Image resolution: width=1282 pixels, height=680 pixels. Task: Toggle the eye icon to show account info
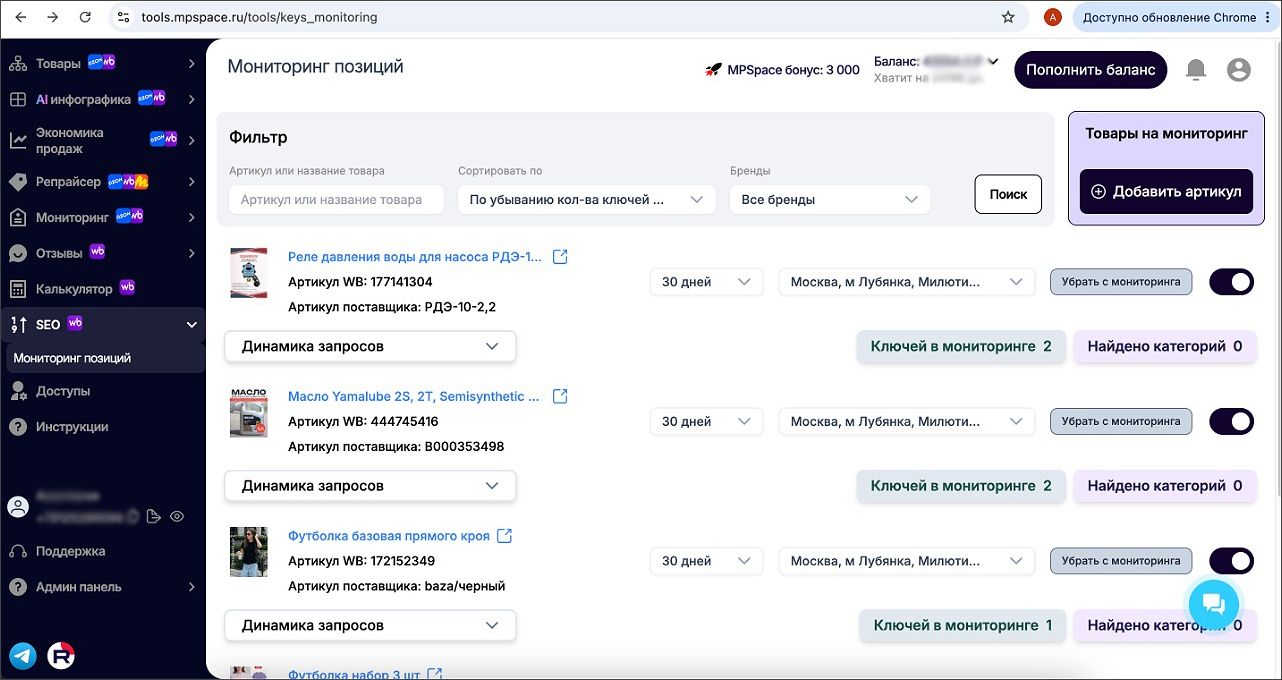[177, 516]
